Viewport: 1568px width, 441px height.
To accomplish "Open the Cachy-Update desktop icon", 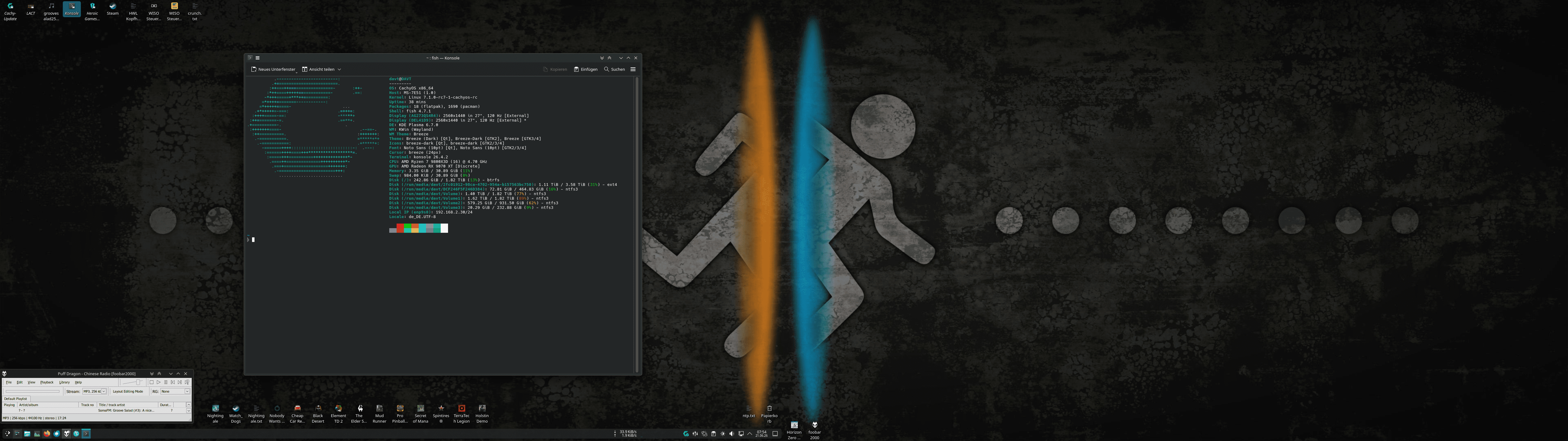I will coord(10,12).
